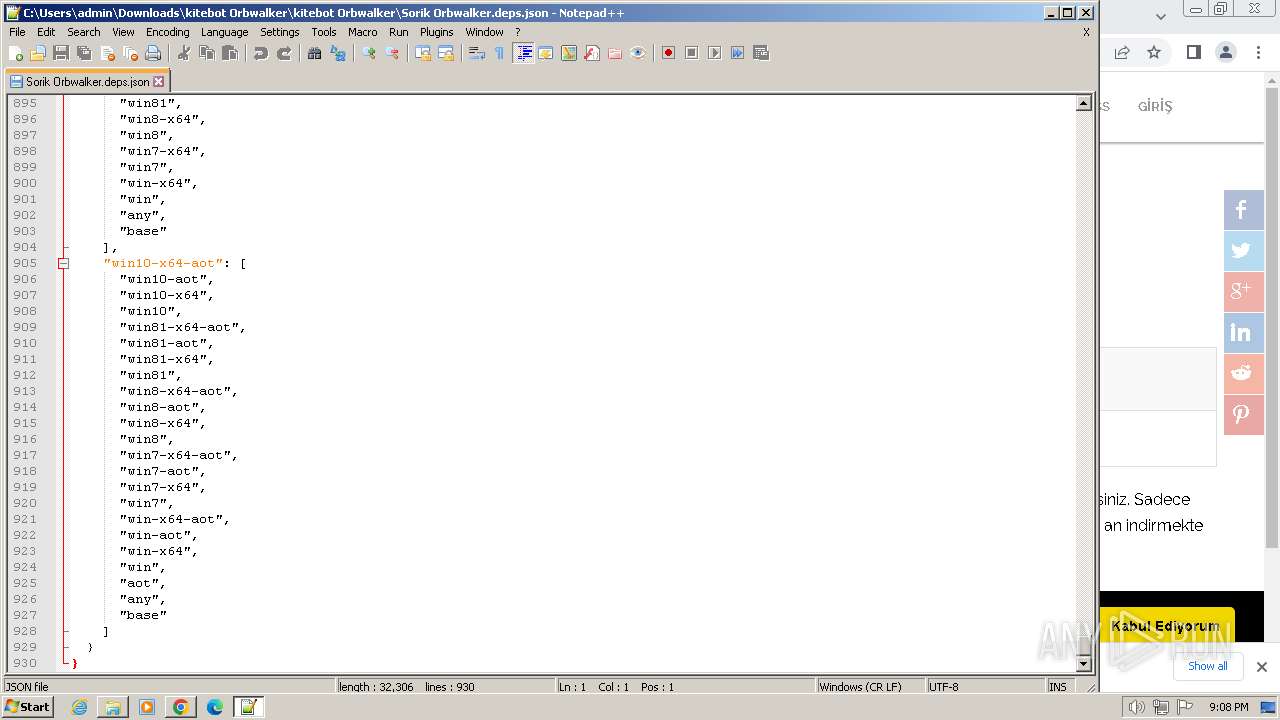This screenshot has height=720, width=1280.
Task: Toggle synchronized horizontal scrolling
Action: (x=446, y=53)
